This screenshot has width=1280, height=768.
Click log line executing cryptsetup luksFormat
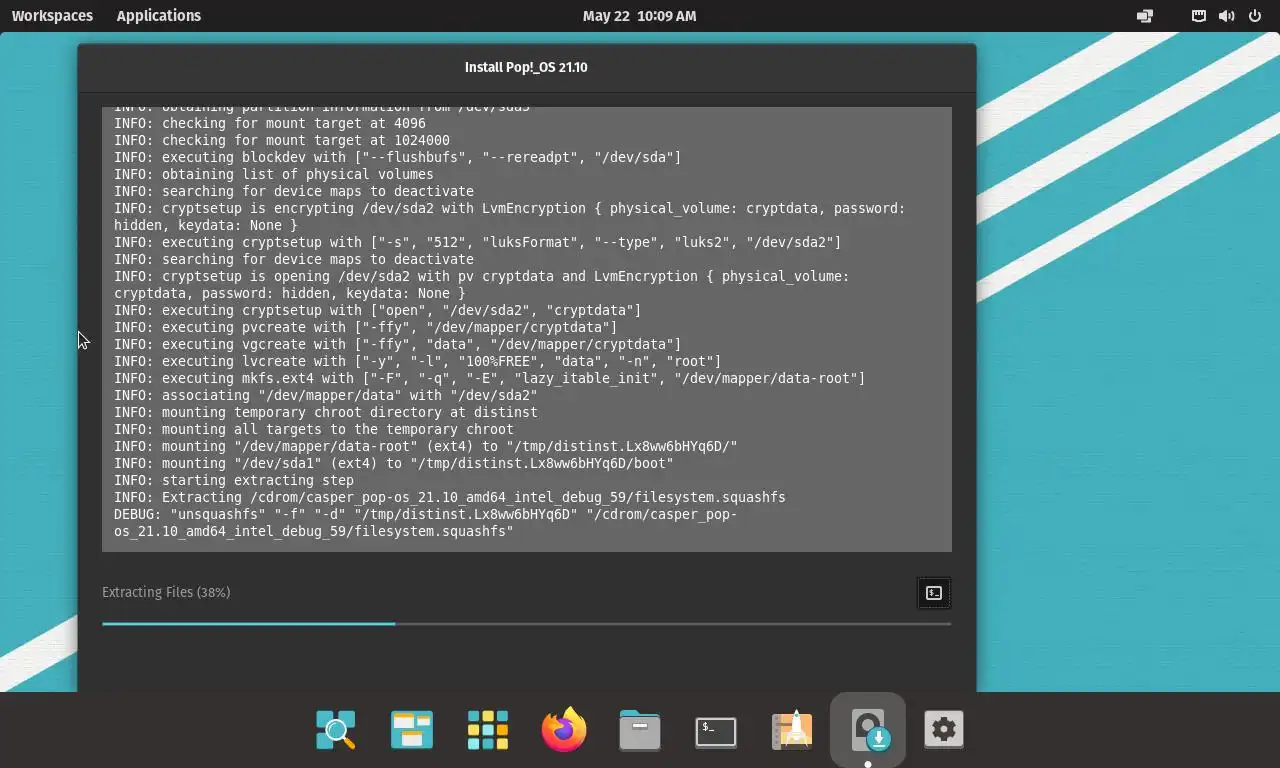[478, 242]
